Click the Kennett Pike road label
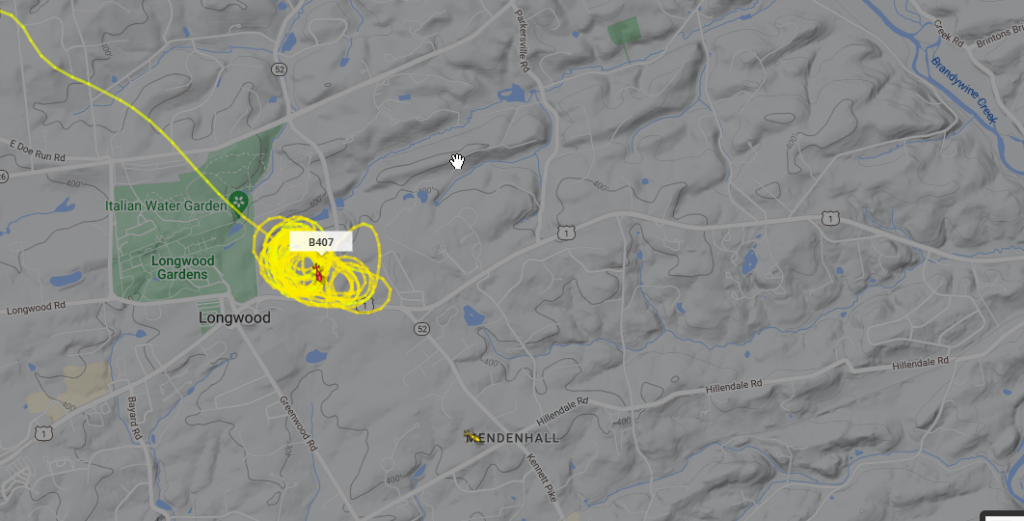This screenshot has width=1024, height=521. 542,477
